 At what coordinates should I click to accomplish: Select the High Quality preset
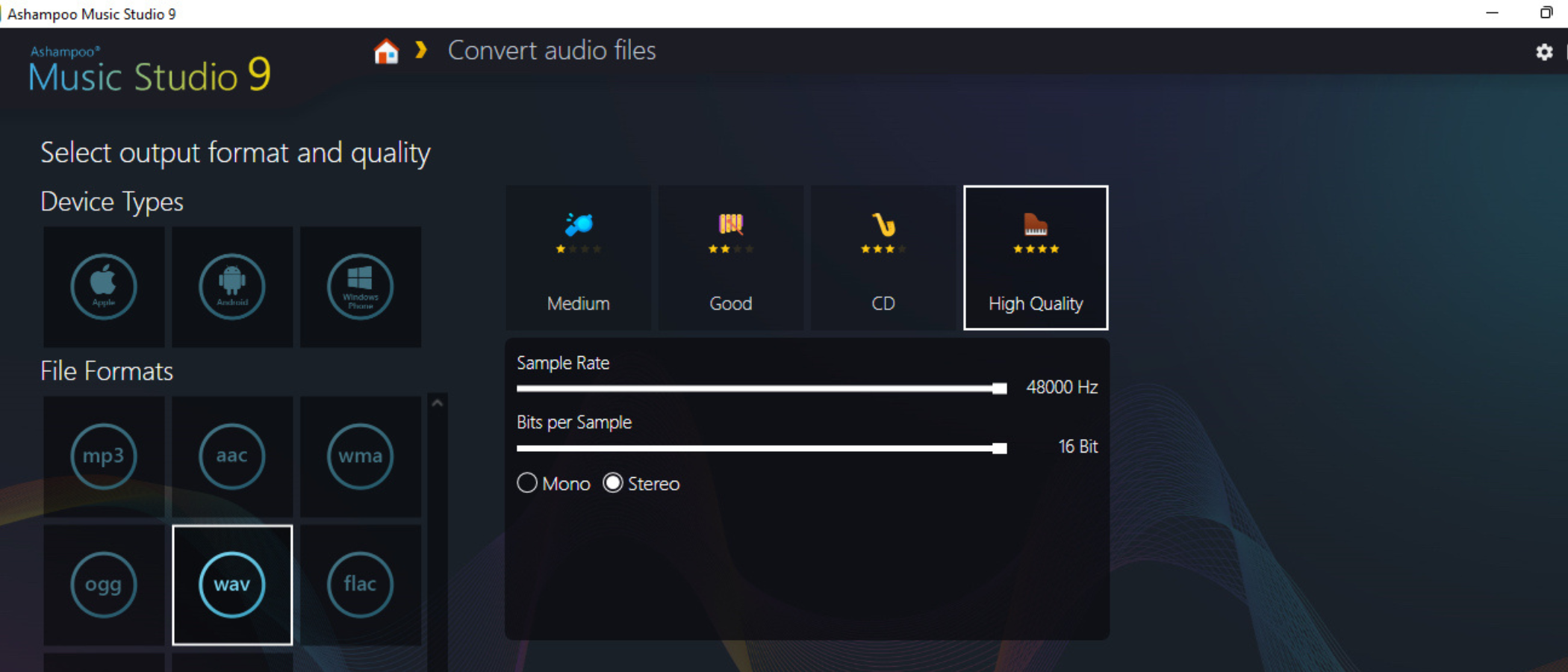[x=1036, y=258]
